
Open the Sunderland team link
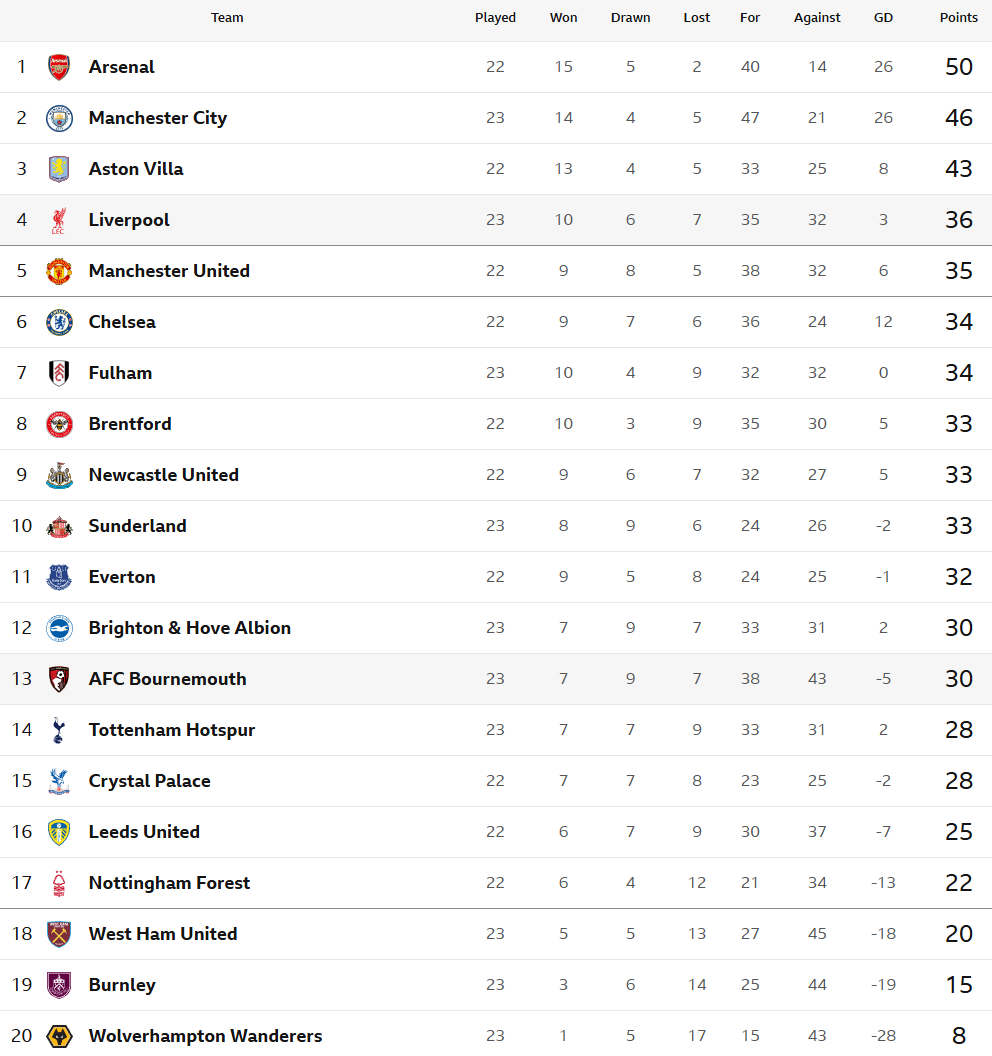(x=137, y=526)
